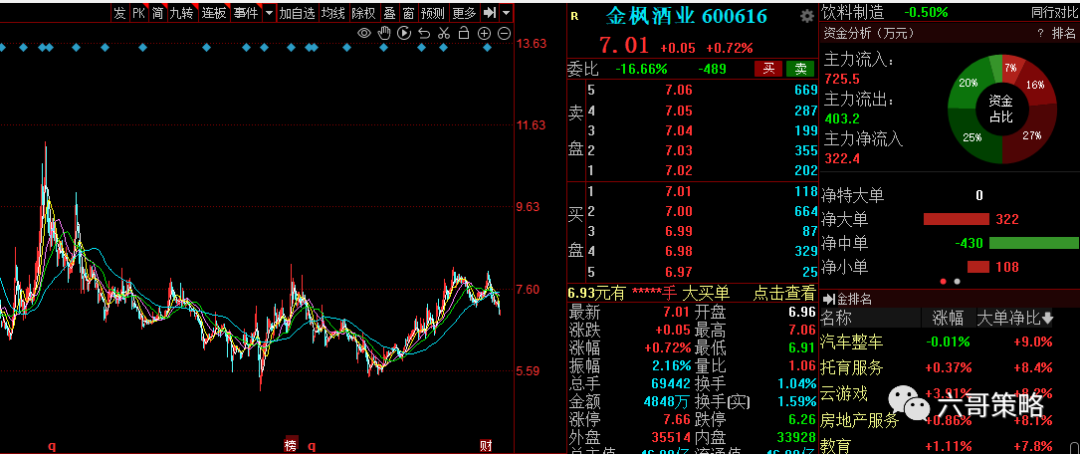The width and height of the screenshot is (1080, 454).
Task: Click the arrow icon before 金排名
Action: point(830,300)
